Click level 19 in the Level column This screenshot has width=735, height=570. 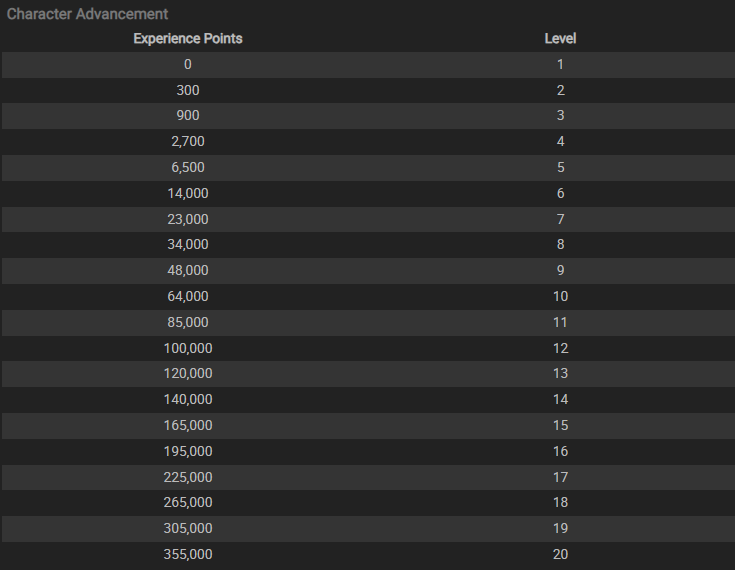coord(560,528)
